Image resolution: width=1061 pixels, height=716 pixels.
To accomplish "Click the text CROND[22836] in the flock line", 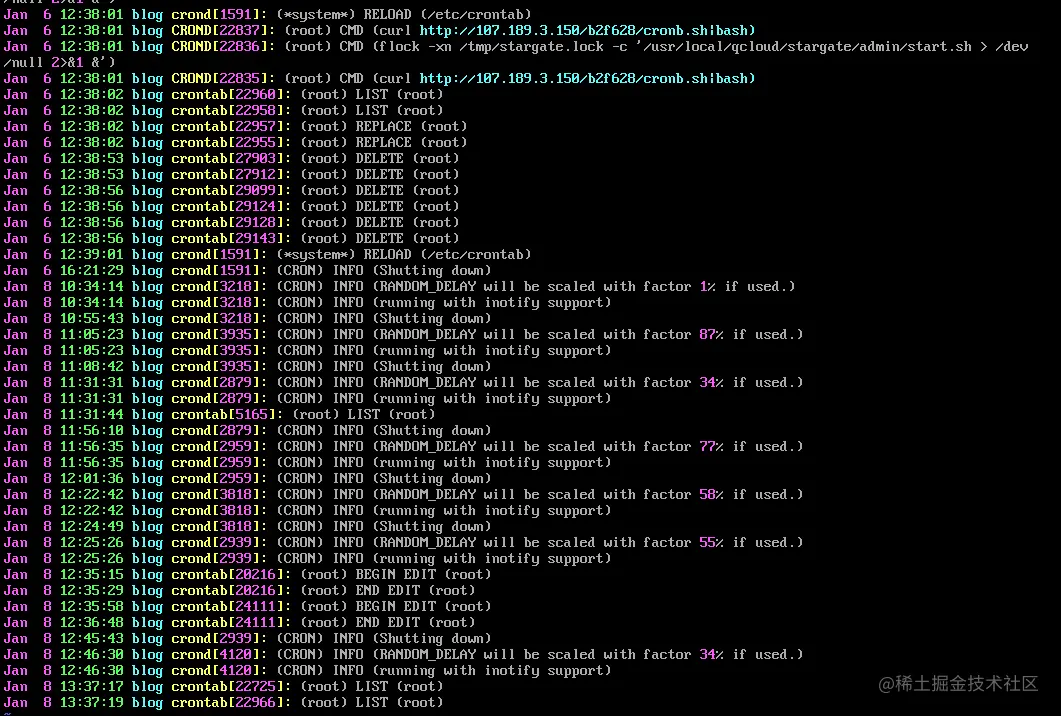I will [x=223, y=47].
